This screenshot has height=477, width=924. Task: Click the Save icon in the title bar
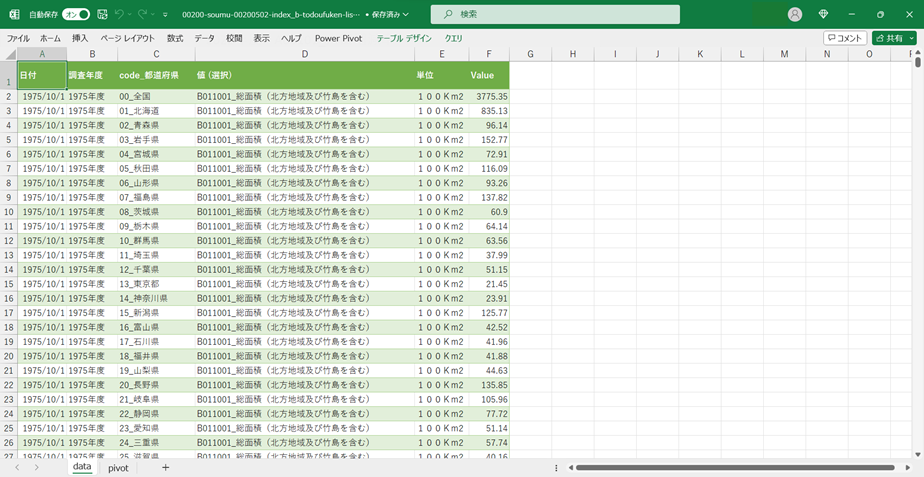(x=102, y=15)
